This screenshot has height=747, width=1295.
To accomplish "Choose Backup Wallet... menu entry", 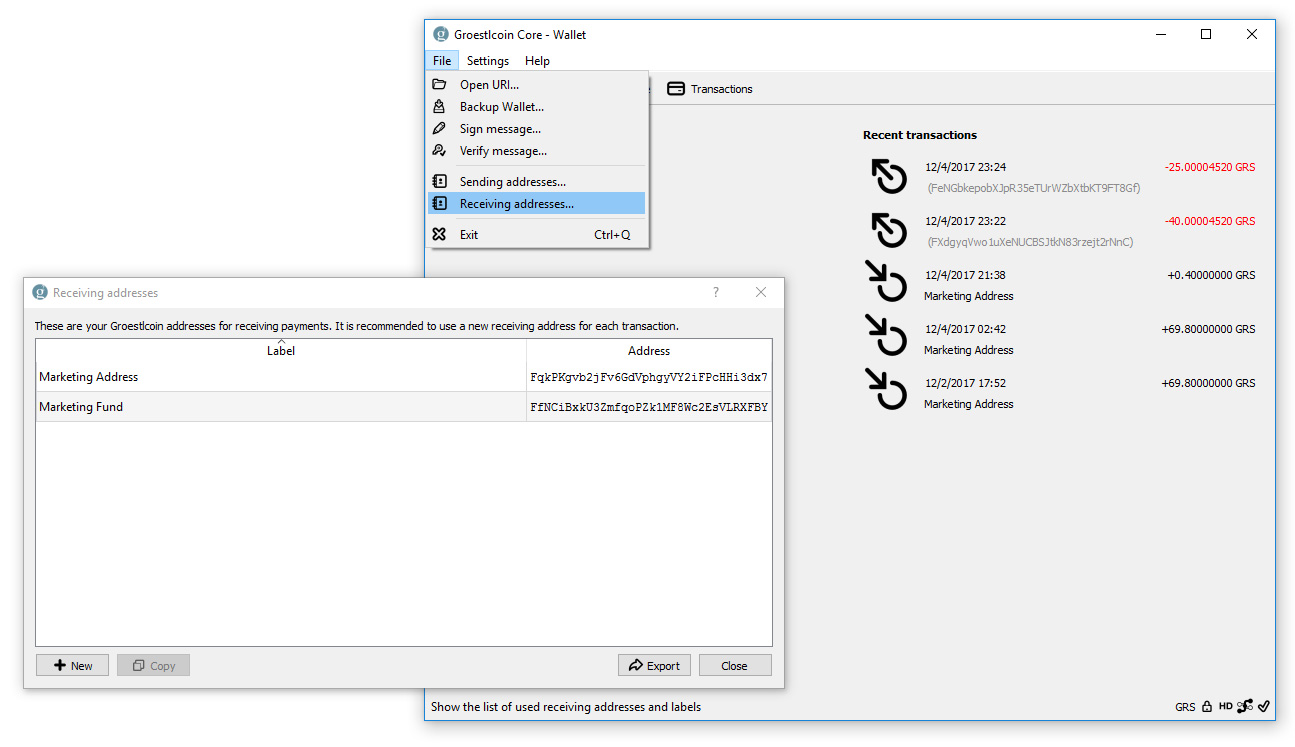I will coord(537,106).
